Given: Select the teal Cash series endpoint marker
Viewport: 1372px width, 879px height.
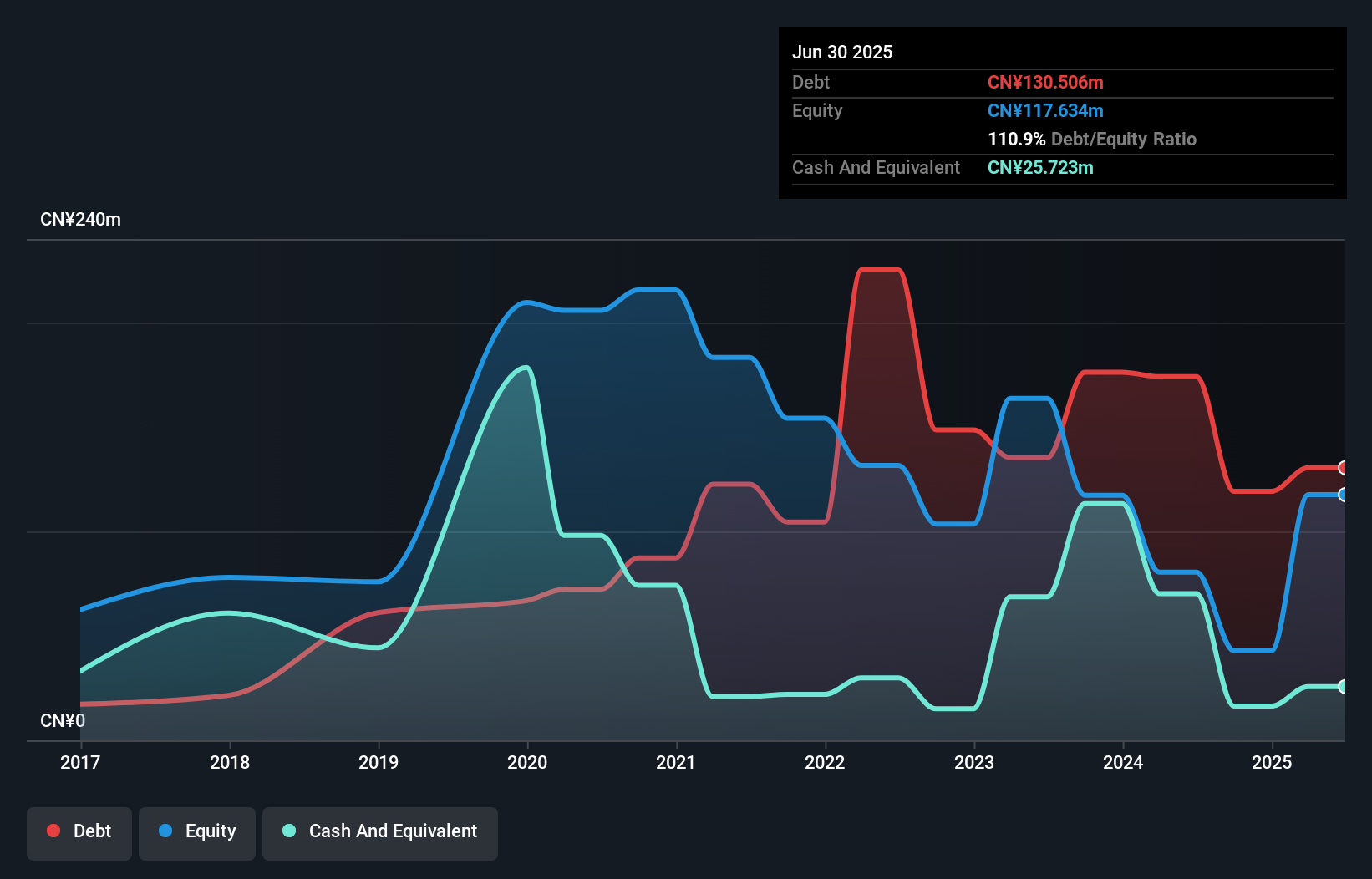Looking at the screenshot, I should point(1343,688).
